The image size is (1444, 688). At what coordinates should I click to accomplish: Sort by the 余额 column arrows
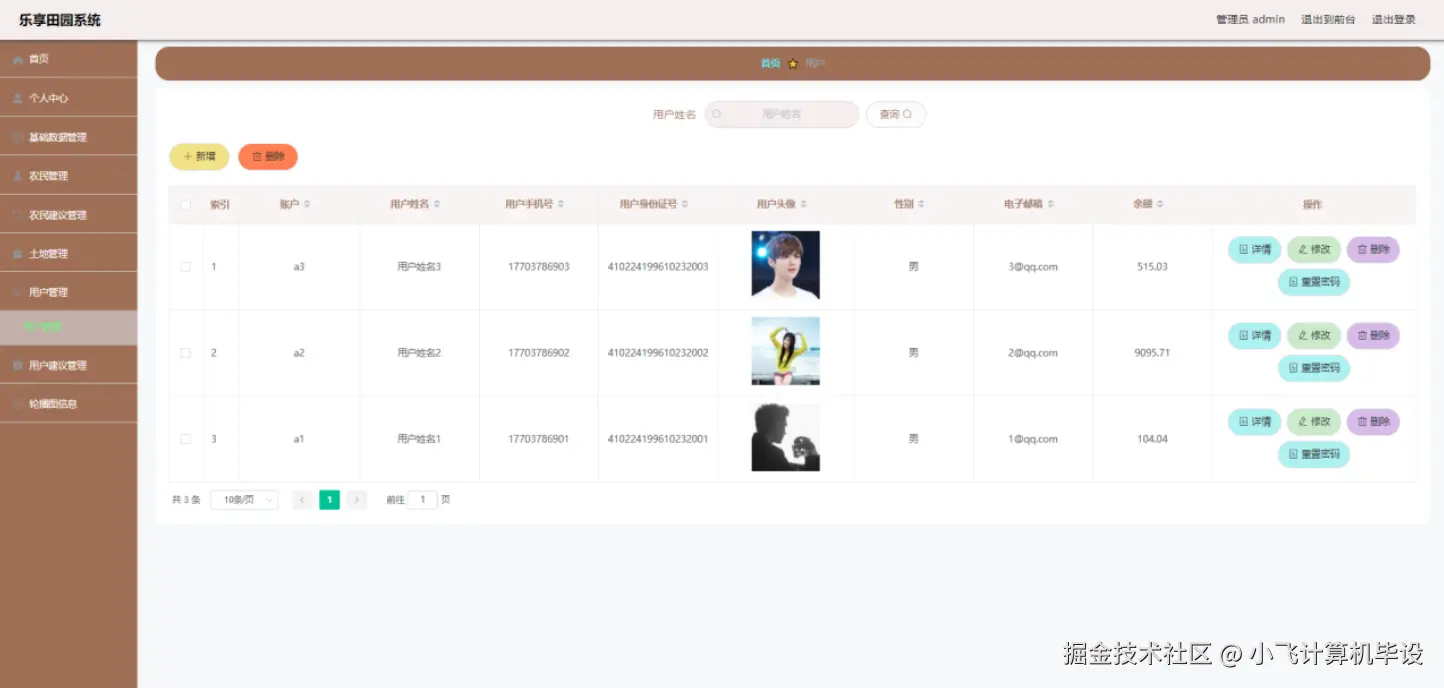[x=1160, y=204]
